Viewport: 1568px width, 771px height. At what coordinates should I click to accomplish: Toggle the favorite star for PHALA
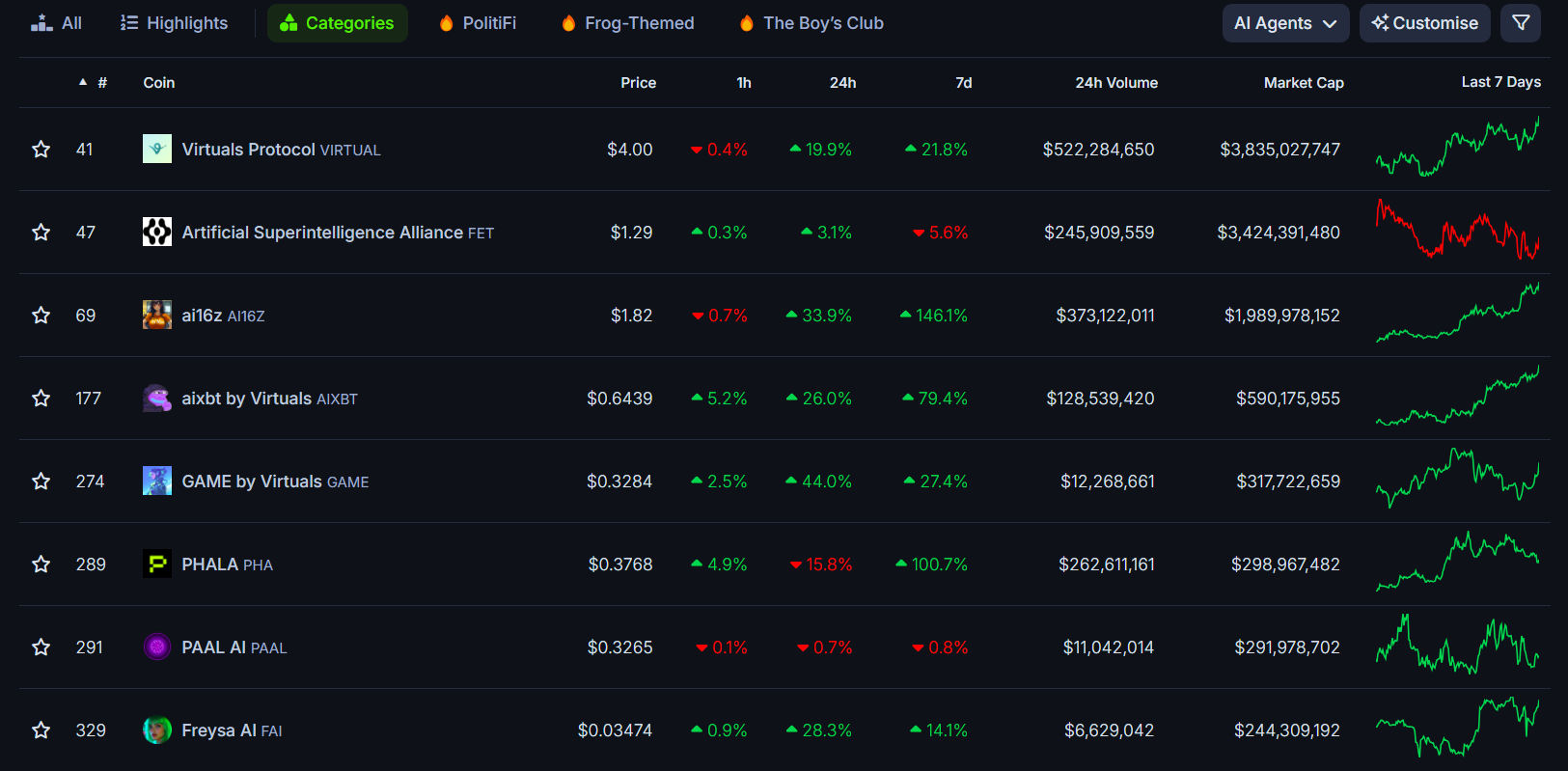41,564
